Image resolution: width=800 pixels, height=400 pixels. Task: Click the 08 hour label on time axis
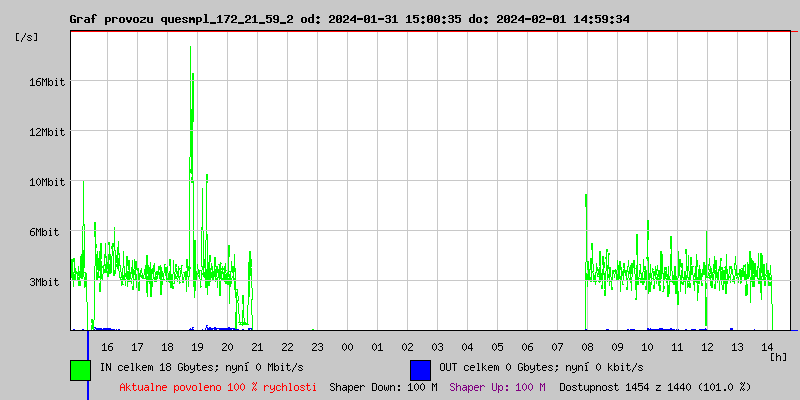click(587, 347)
